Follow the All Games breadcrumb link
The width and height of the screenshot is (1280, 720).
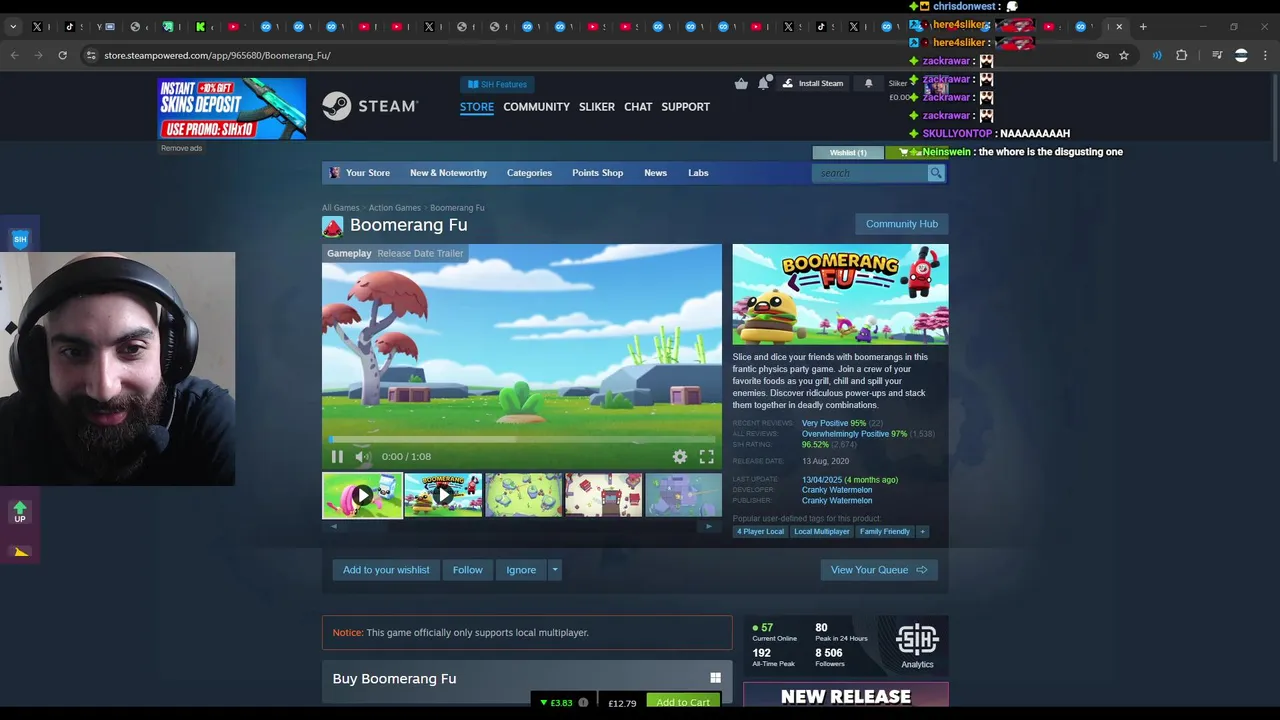(x=340, y=208)
